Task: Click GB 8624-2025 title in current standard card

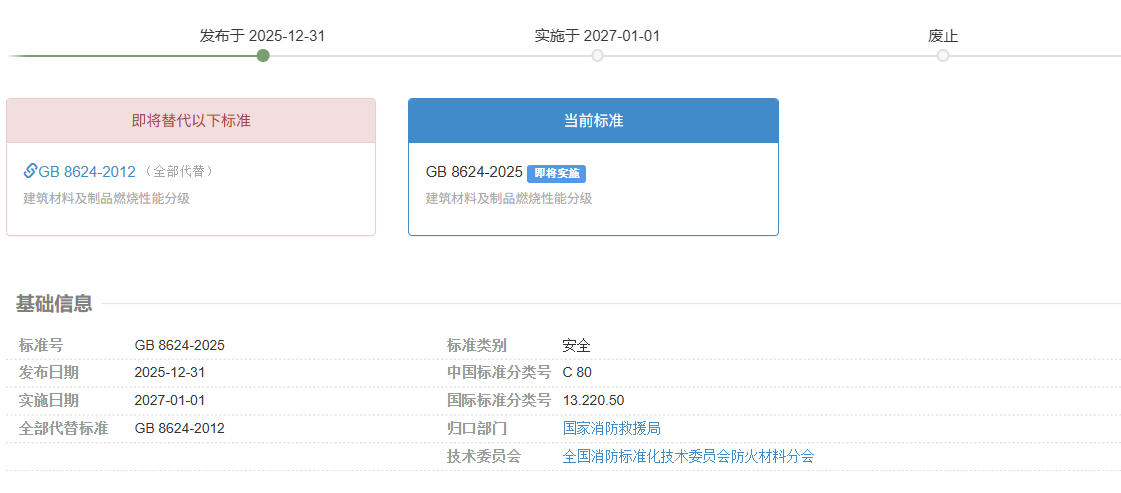Action: pyautogui.click(x=474, y=172)
